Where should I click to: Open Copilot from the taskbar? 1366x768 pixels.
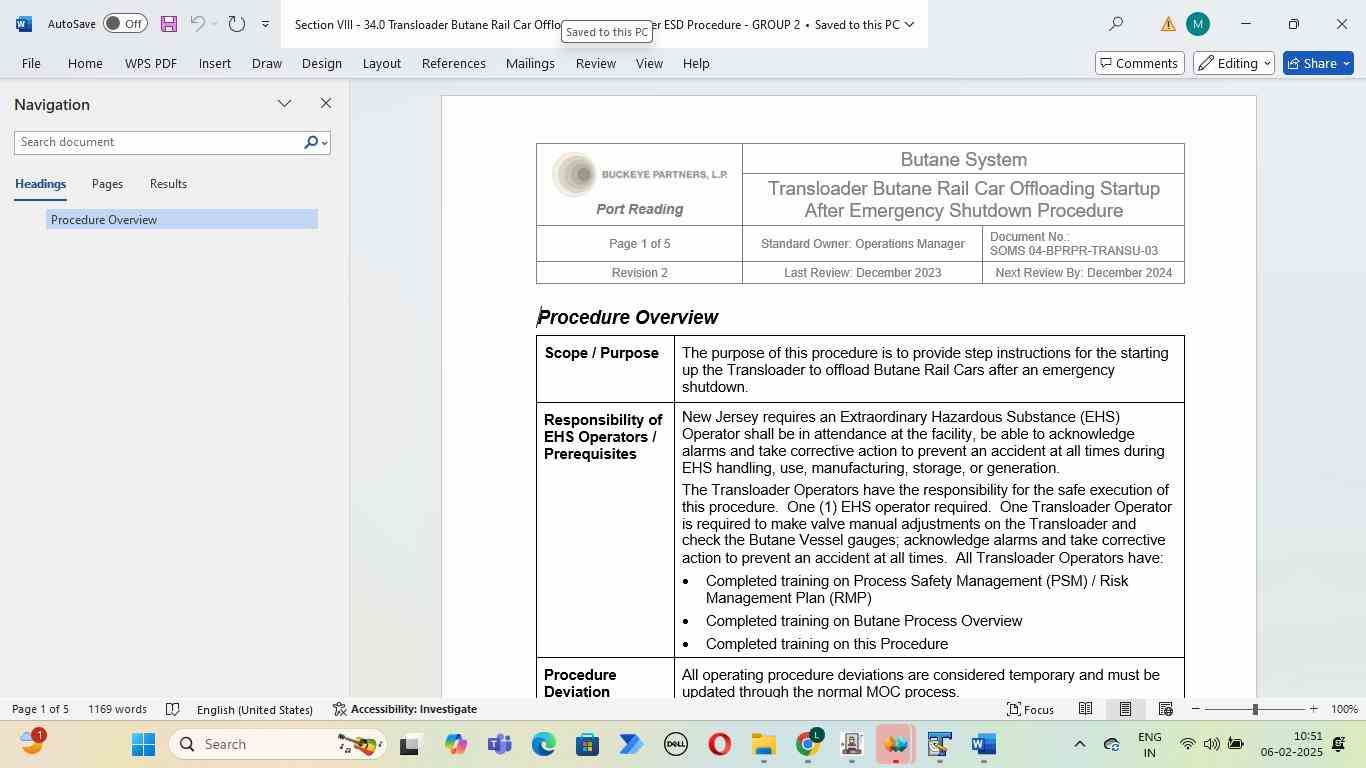coord(455,744)
